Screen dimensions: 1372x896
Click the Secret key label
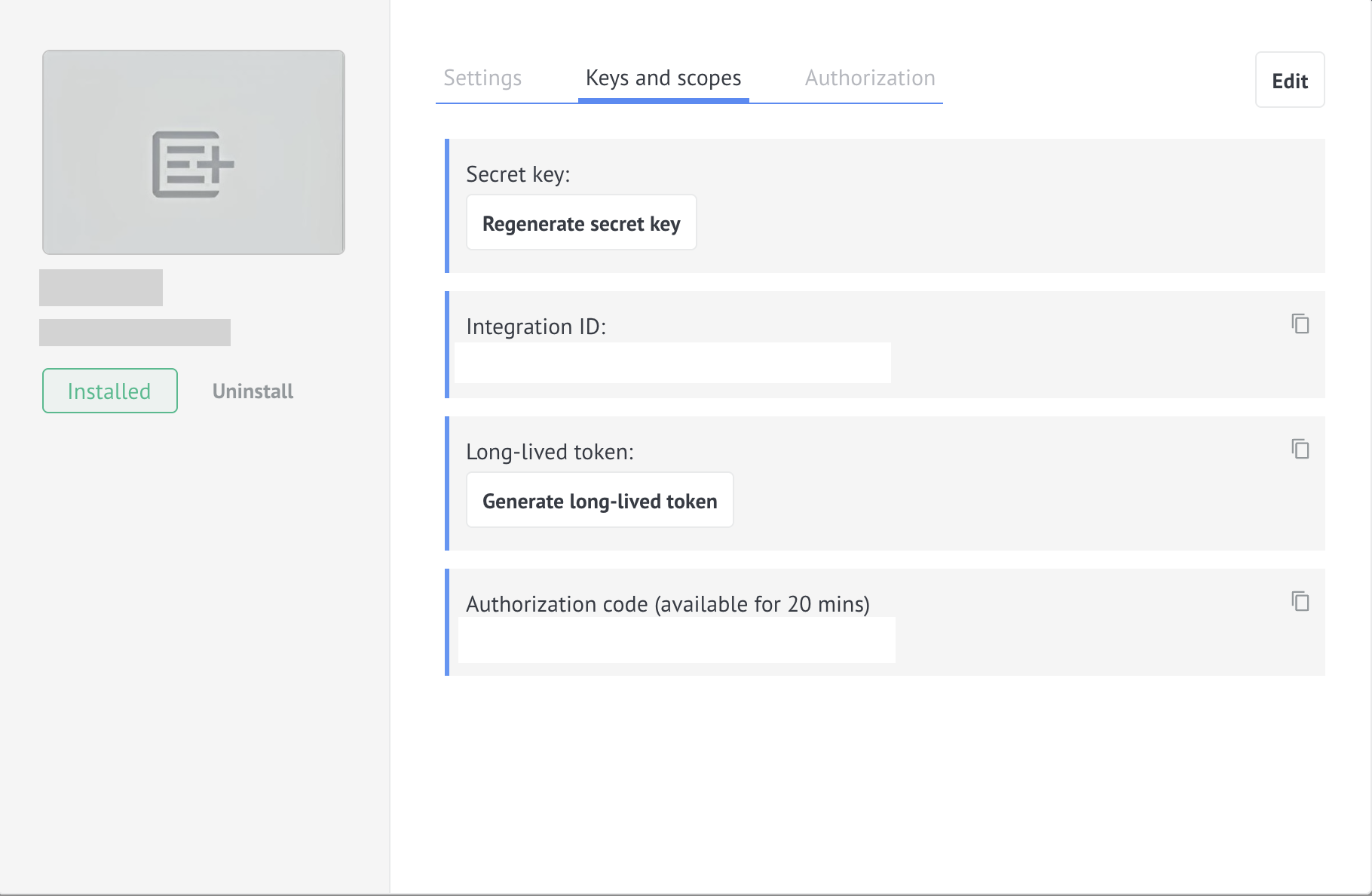(x=518, y=174)
